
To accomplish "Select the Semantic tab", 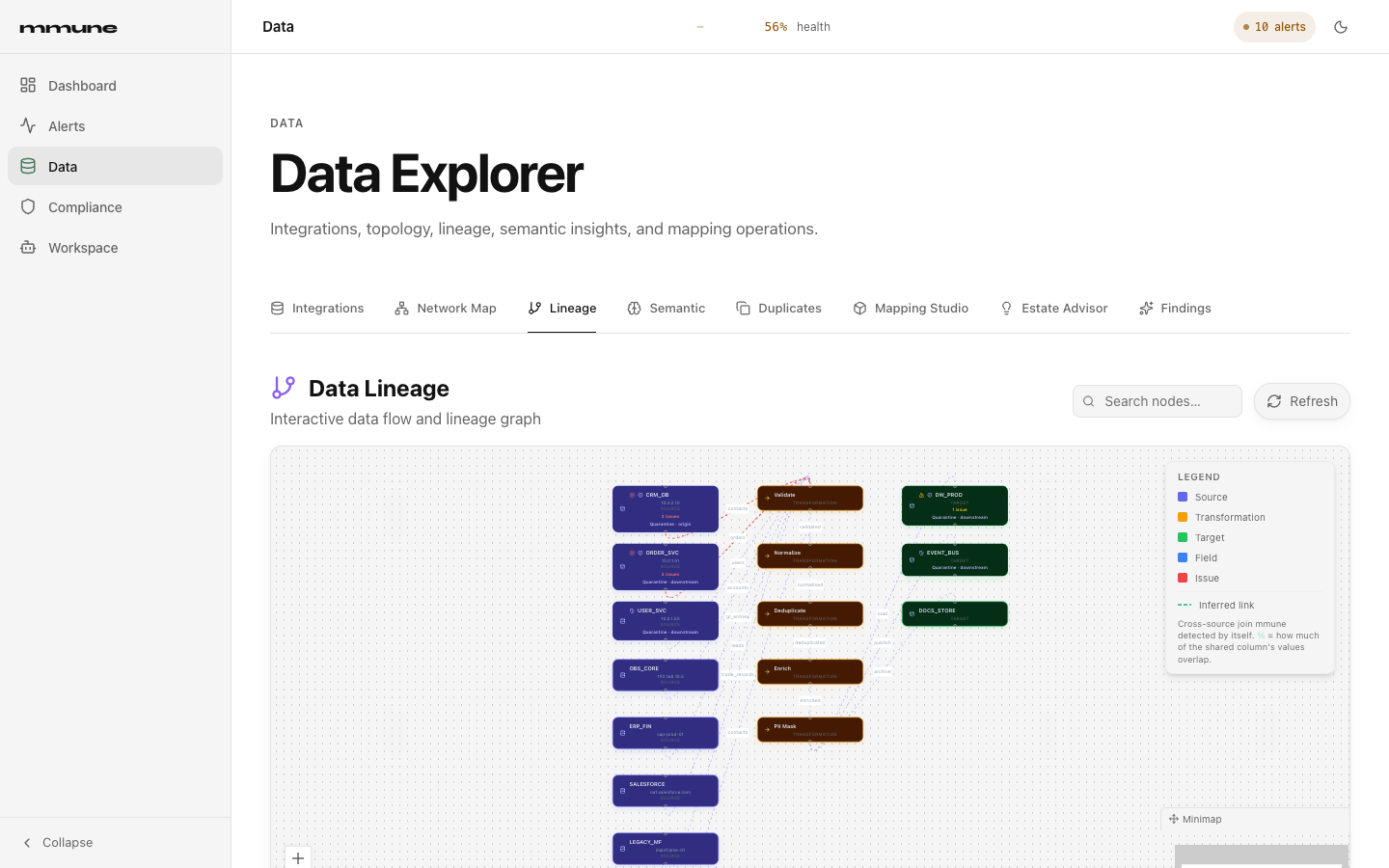I will point(666,309).
